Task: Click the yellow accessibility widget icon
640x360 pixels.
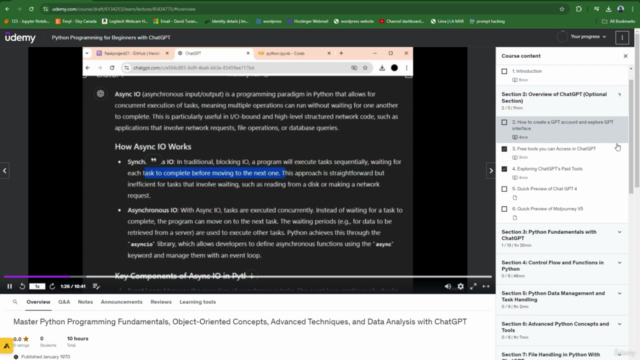Action: click(7, 346)
